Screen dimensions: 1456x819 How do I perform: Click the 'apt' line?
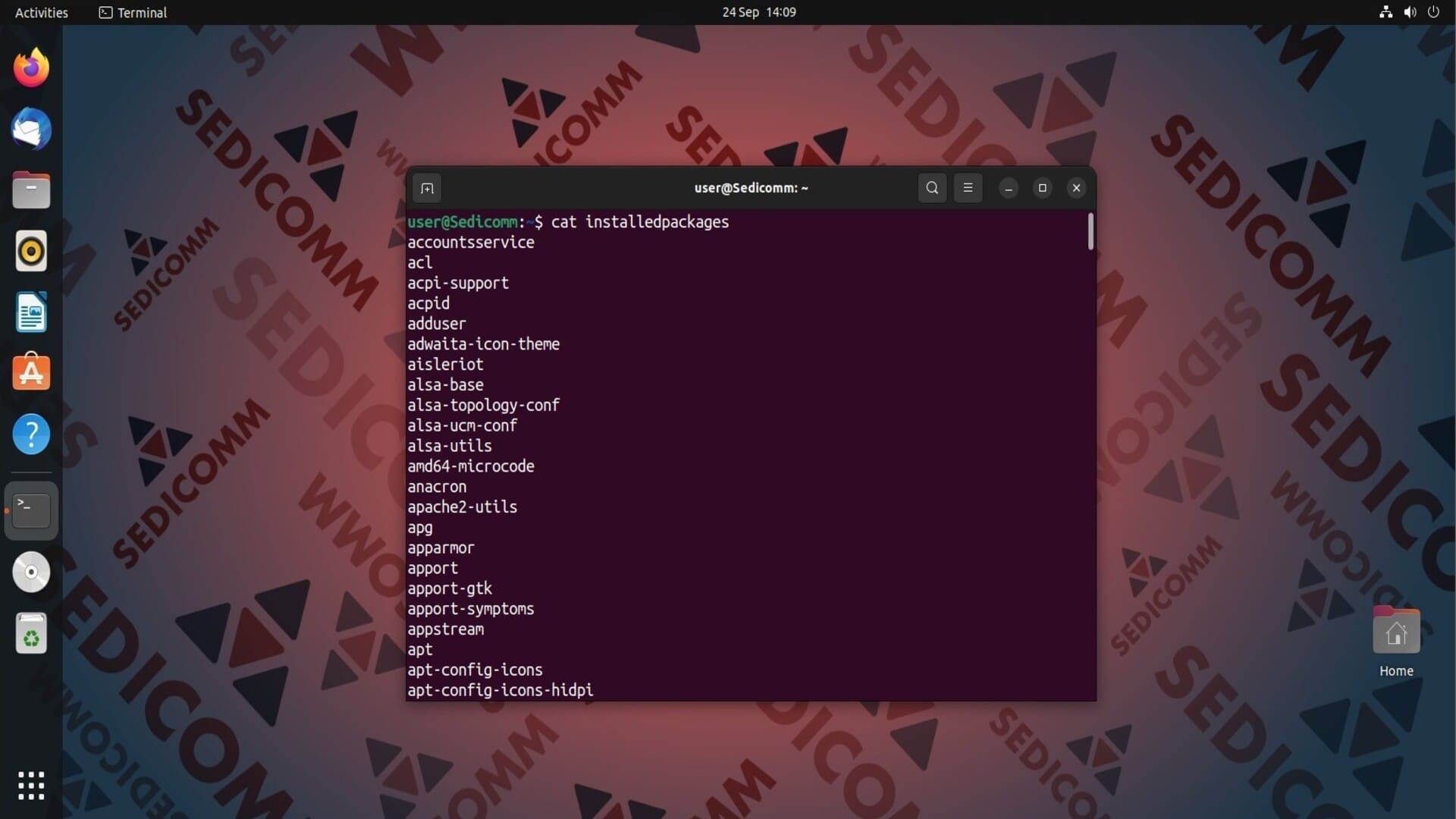click(x=420, y=650)
